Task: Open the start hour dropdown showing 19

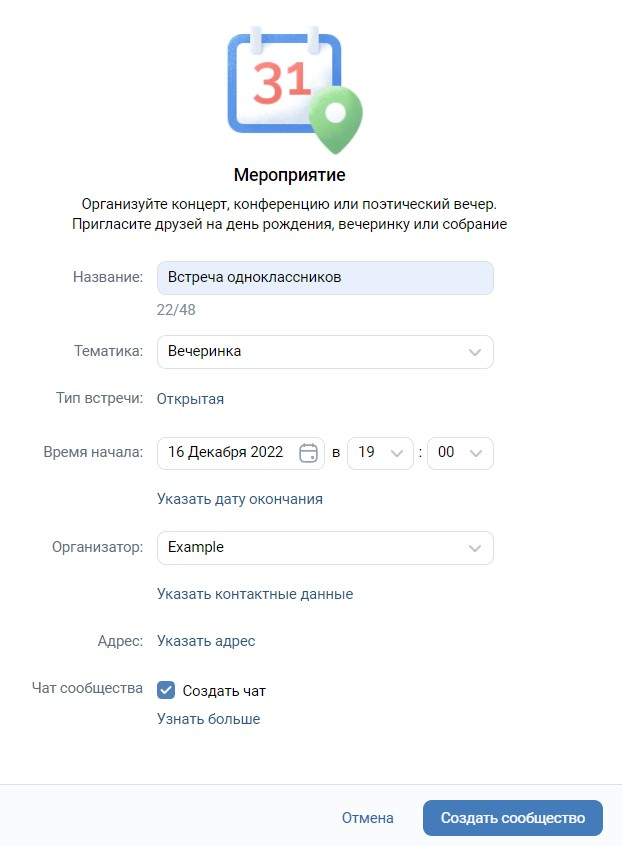Action: coord(380,453)
